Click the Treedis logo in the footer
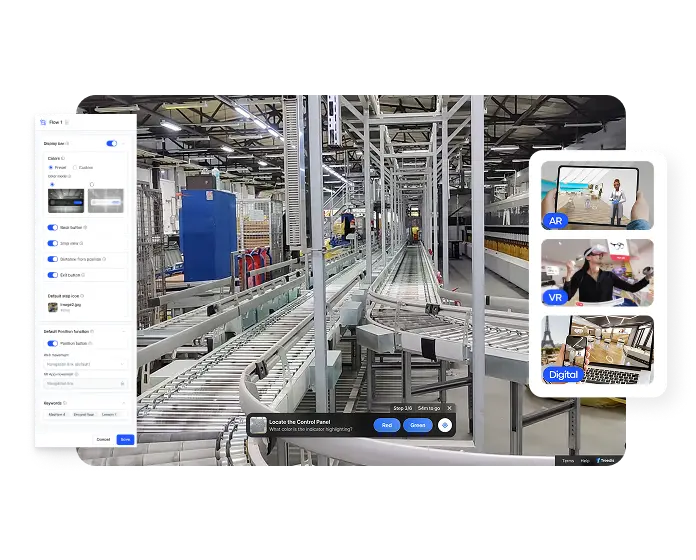 (x=605, y=461)
